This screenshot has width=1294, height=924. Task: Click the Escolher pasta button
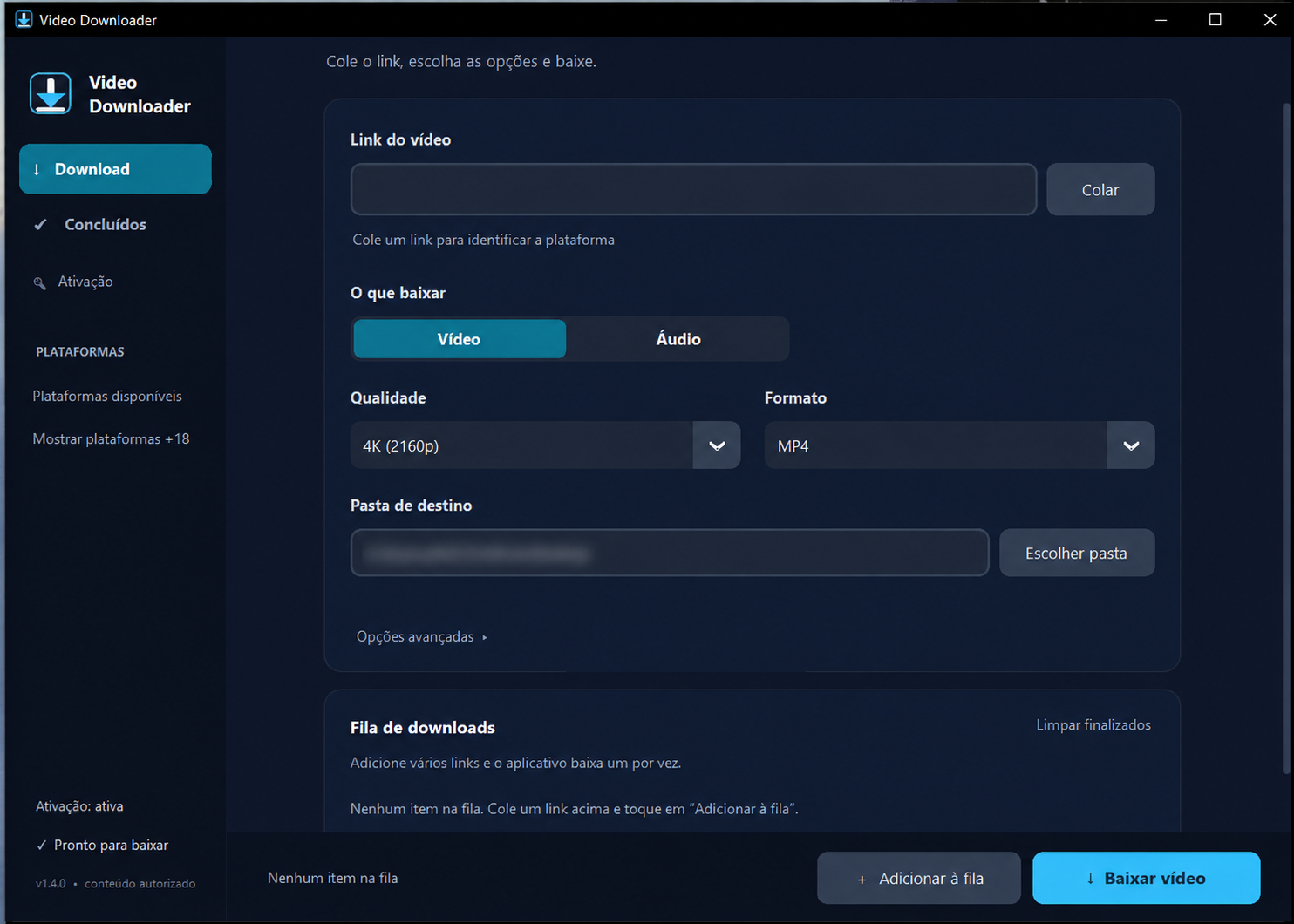point(1077,553)
